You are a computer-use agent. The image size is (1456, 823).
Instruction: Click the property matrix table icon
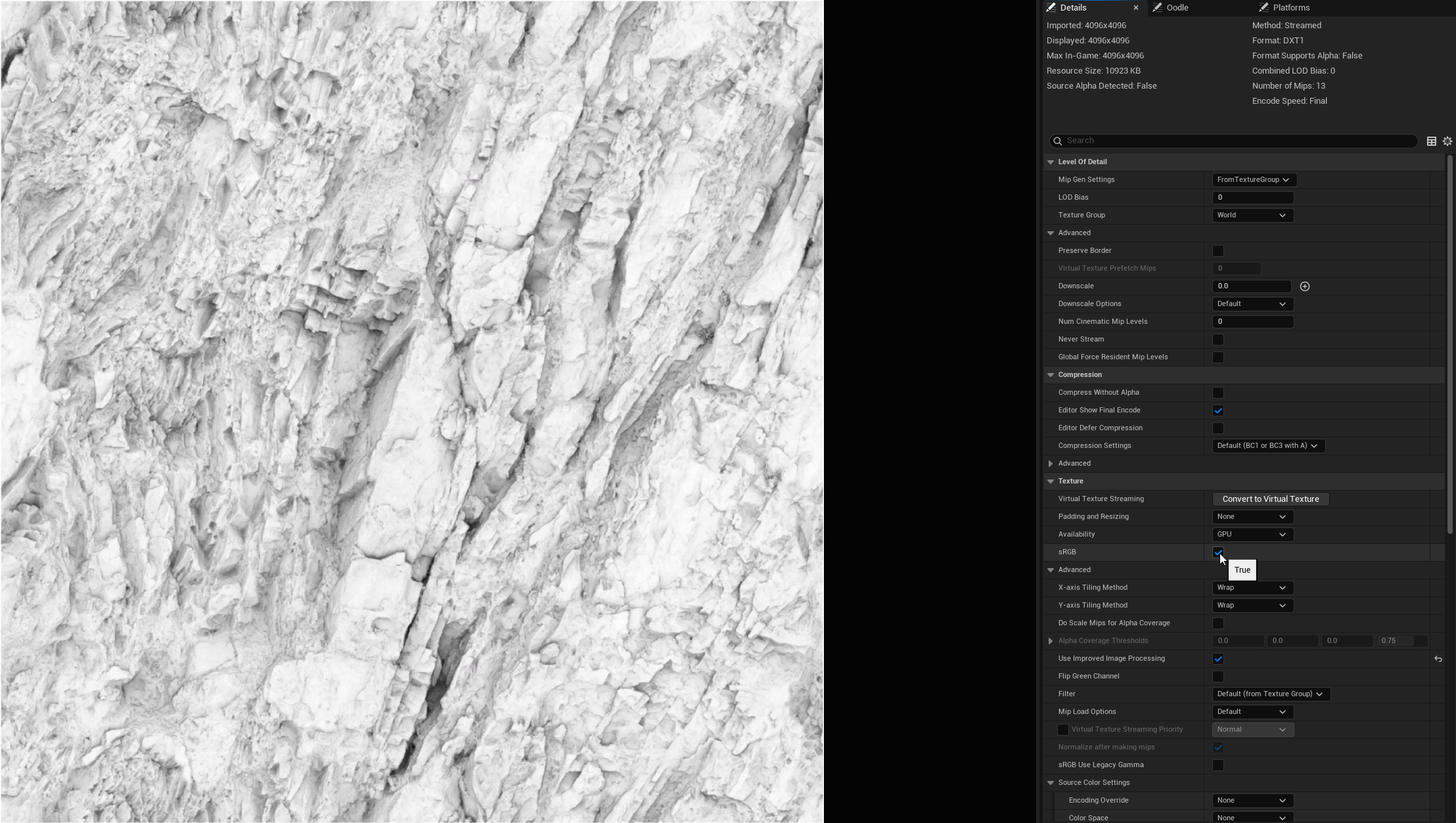pos(1431,141)
